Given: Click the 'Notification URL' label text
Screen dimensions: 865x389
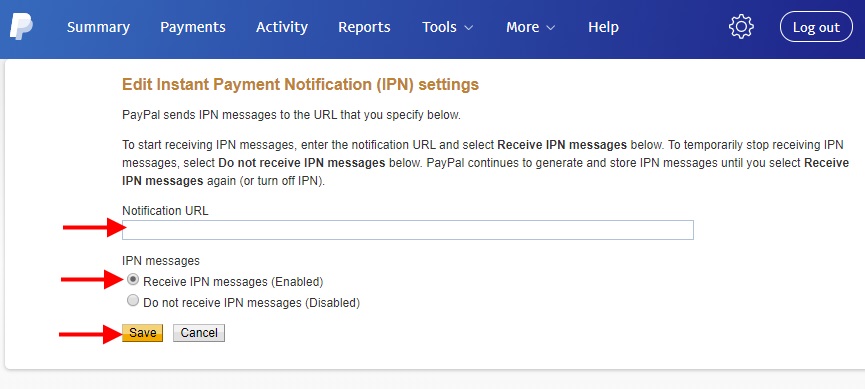Looking at the screenshot, I should point(165,211).
